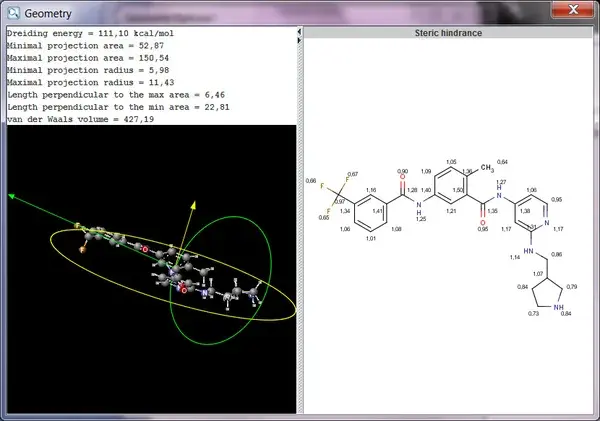Click the hindrance value 1,14 beside HN

(x=515, y=257)
